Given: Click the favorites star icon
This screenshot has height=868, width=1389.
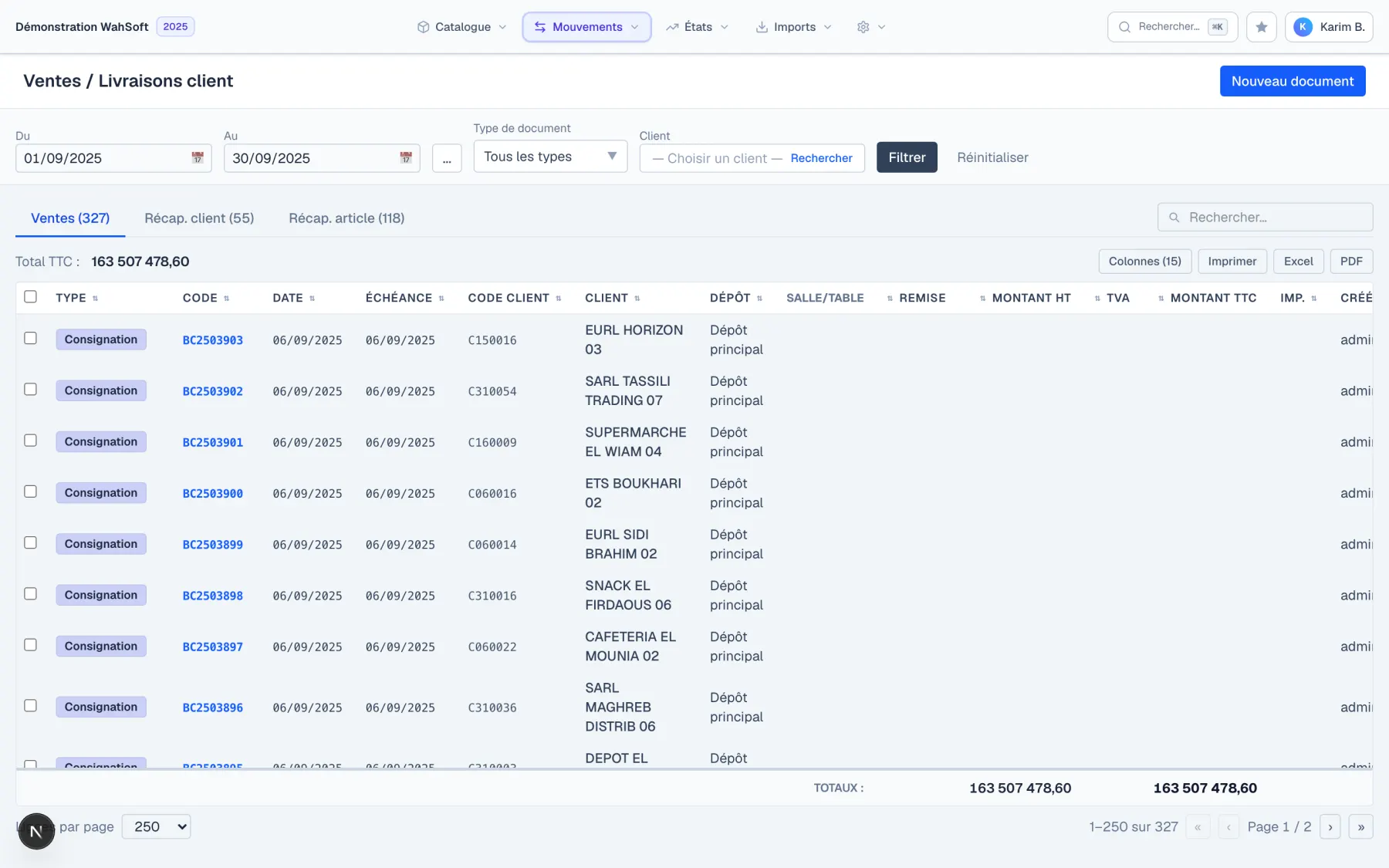Looking at the screenshot, I should (1261, 27).
